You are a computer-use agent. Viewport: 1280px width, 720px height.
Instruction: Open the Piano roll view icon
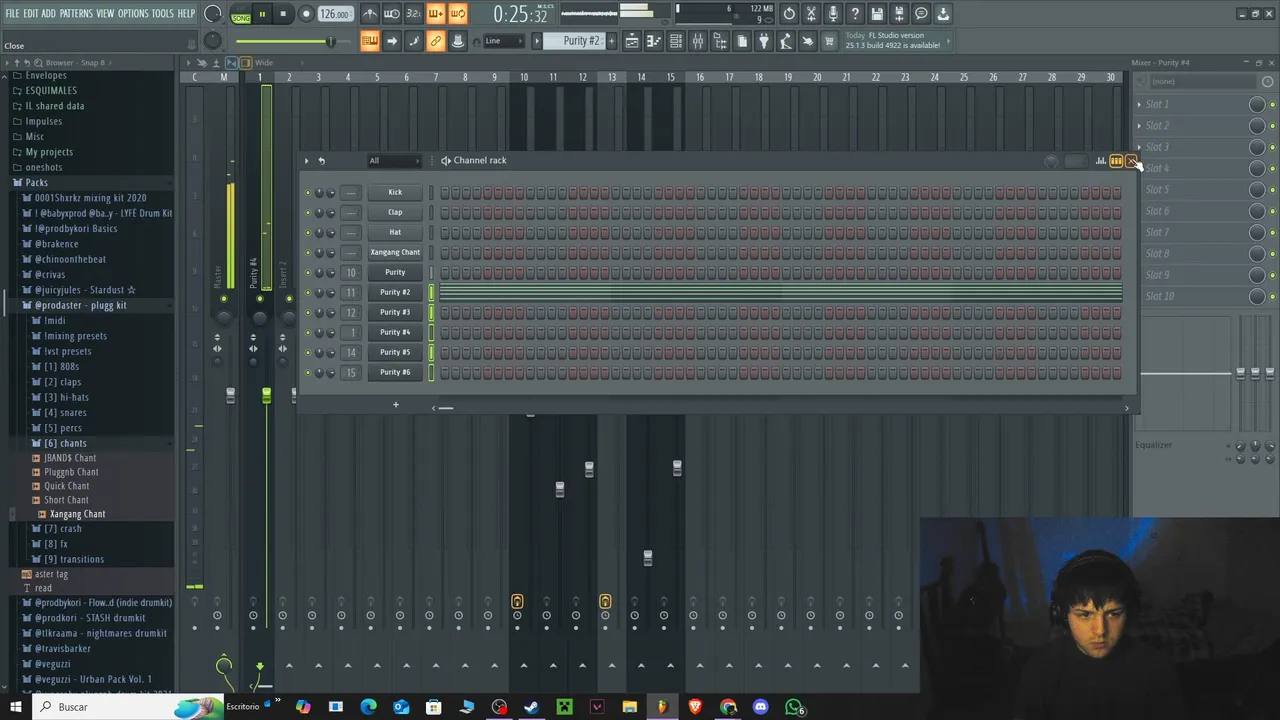tap(654, 41)
